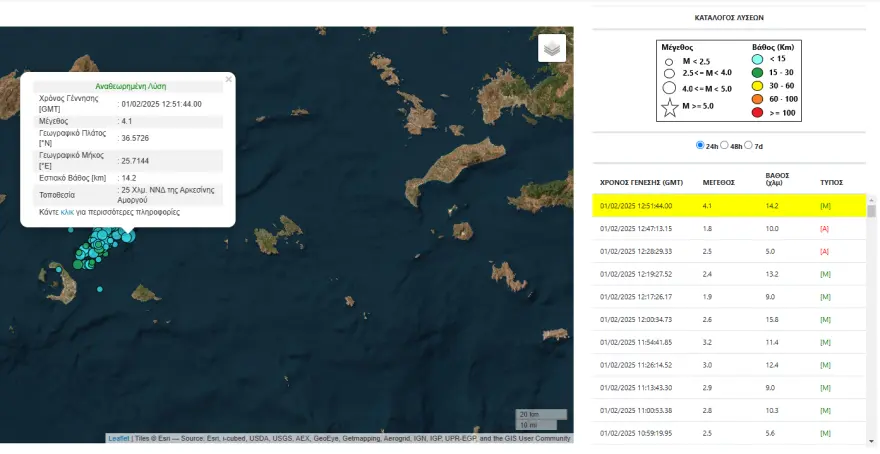Select the 12:47:13.15 earthquake entry
880x454 pixels.
(x=634, y=228)
